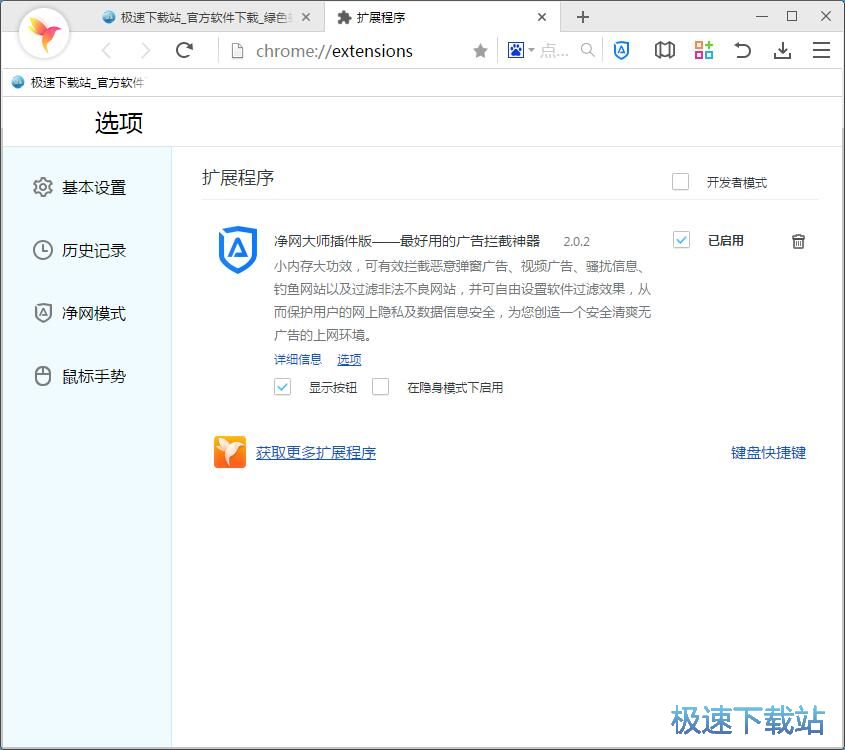Viewport: 845px width, 750px height.
Task: Check 在隐身模式下启用 checkbox
Action: point(380,387)
